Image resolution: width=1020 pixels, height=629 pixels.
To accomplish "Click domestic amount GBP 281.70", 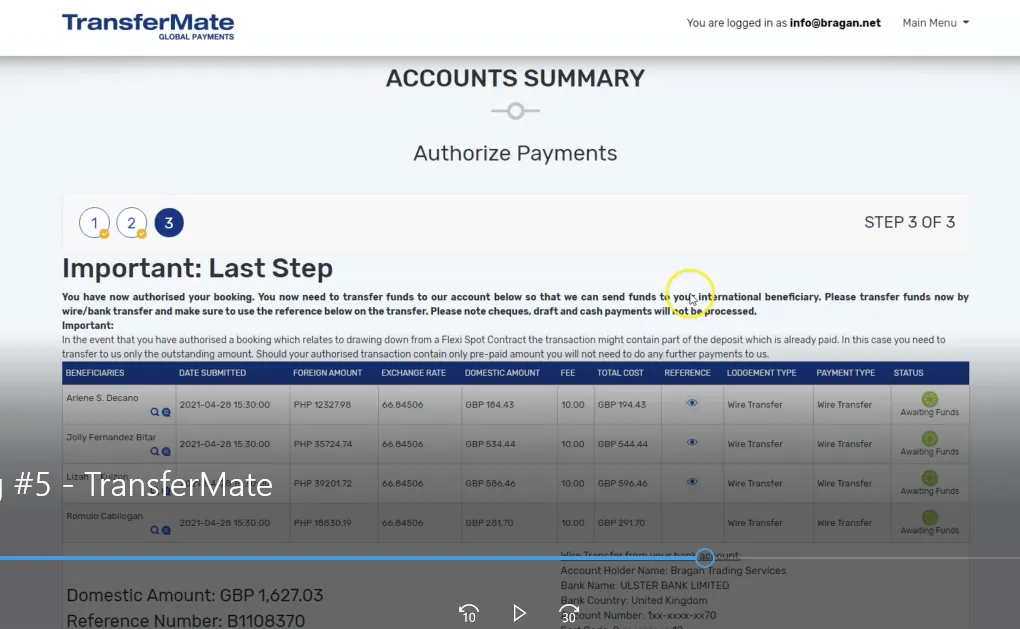I will (x=489, y=523).
